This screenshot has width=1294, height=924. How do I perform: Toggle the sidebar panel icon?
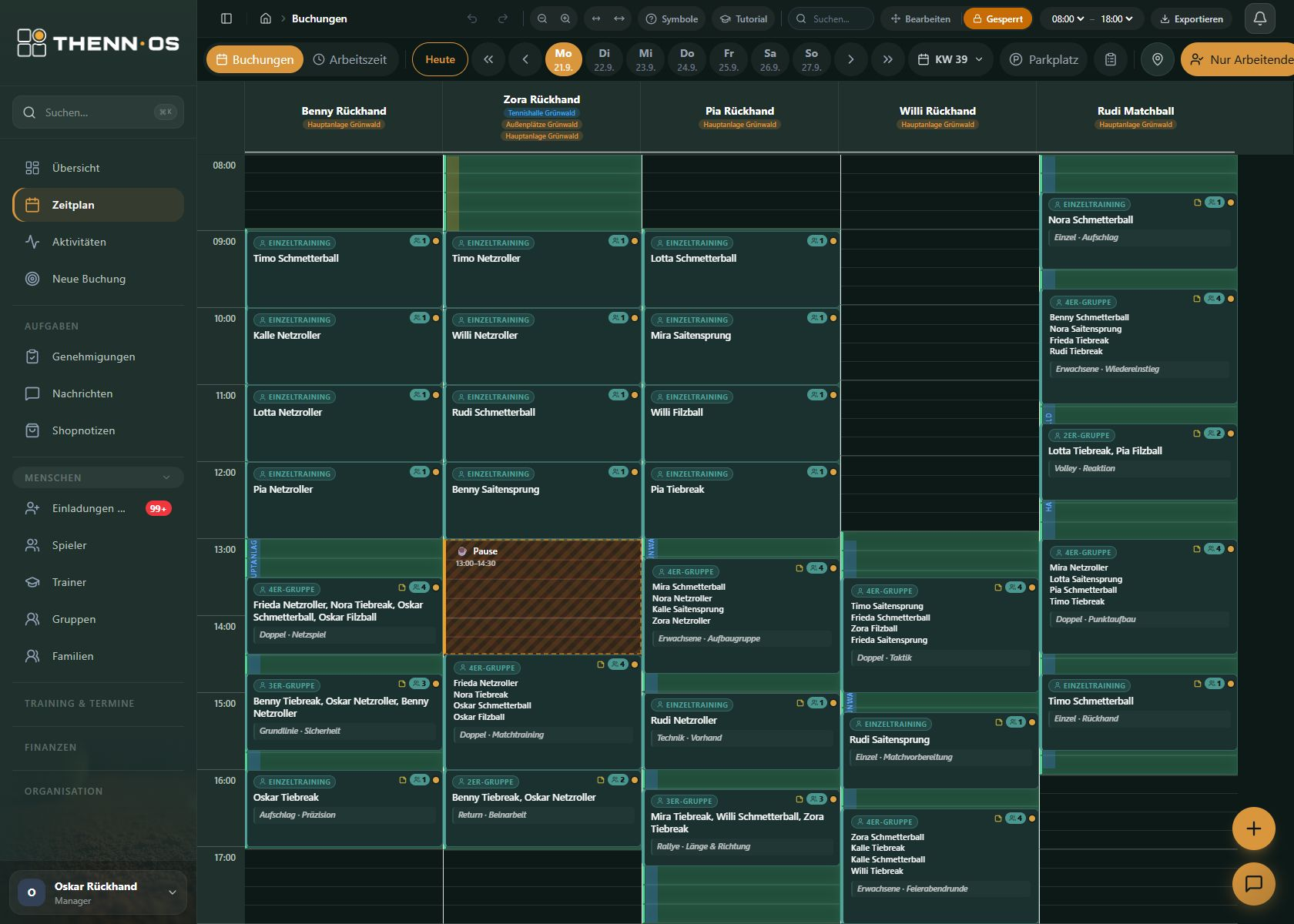(226, 18)
